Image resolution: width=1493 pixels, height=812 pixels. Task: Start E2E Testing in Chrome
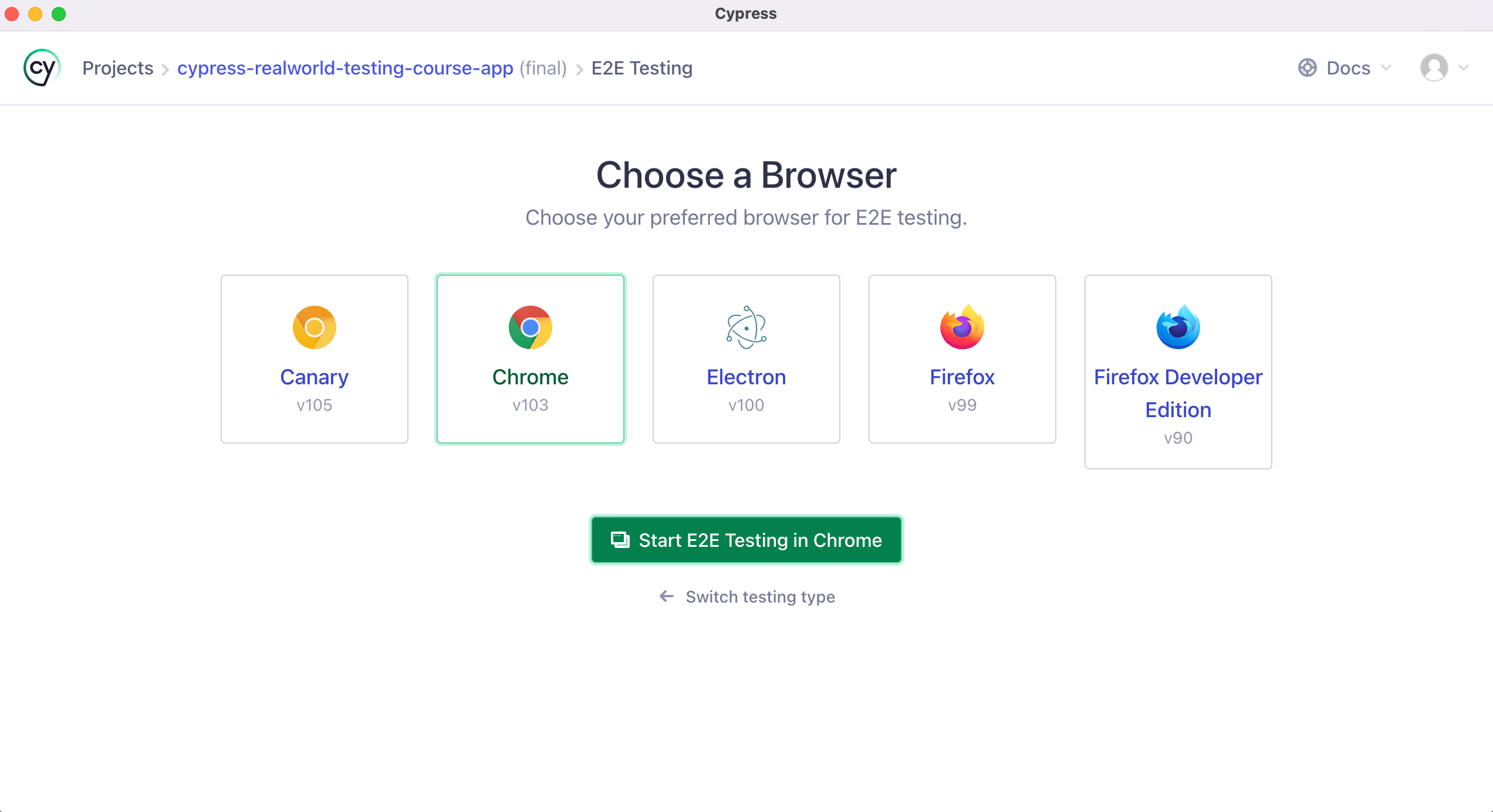point(746,540)
